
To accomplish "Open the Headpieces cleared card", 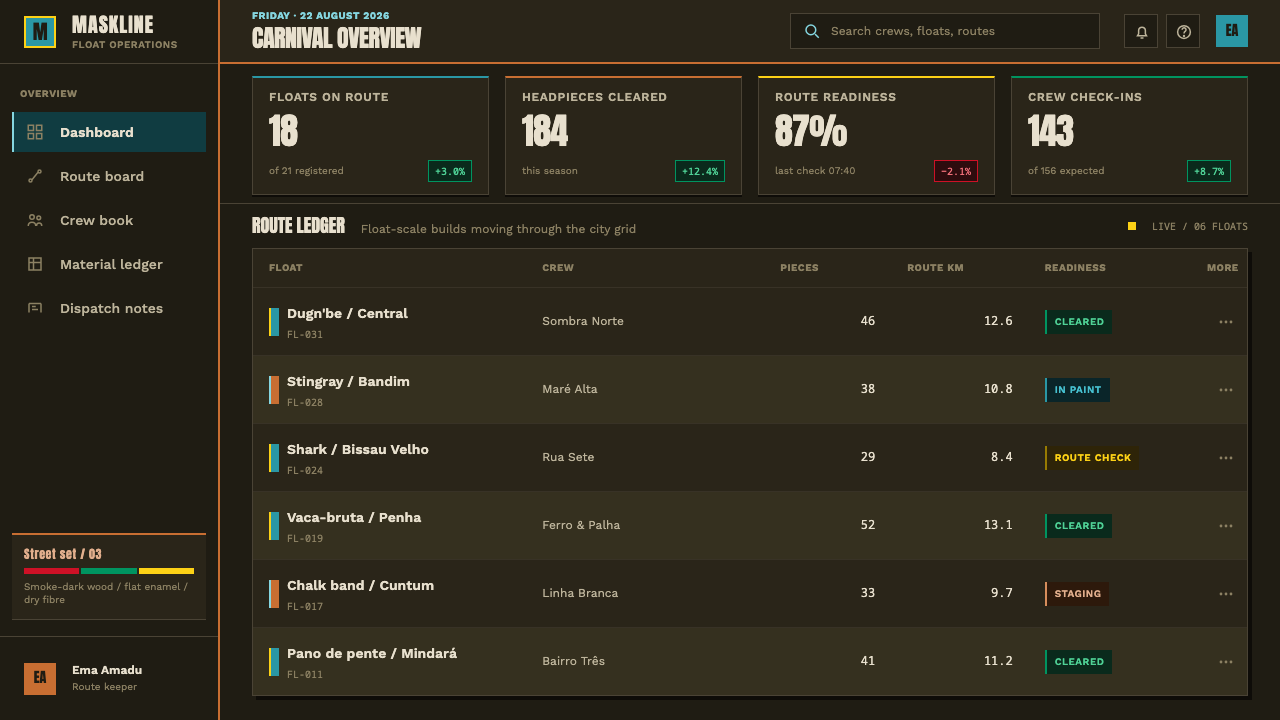I will pos(623,135).
